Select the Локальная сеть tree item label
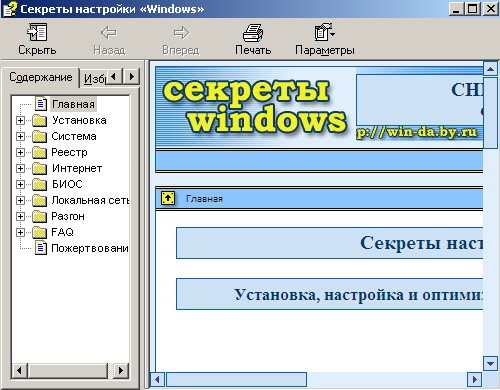Image resolution: width=500 pixels, height=390 pixels. click(90, 200)
